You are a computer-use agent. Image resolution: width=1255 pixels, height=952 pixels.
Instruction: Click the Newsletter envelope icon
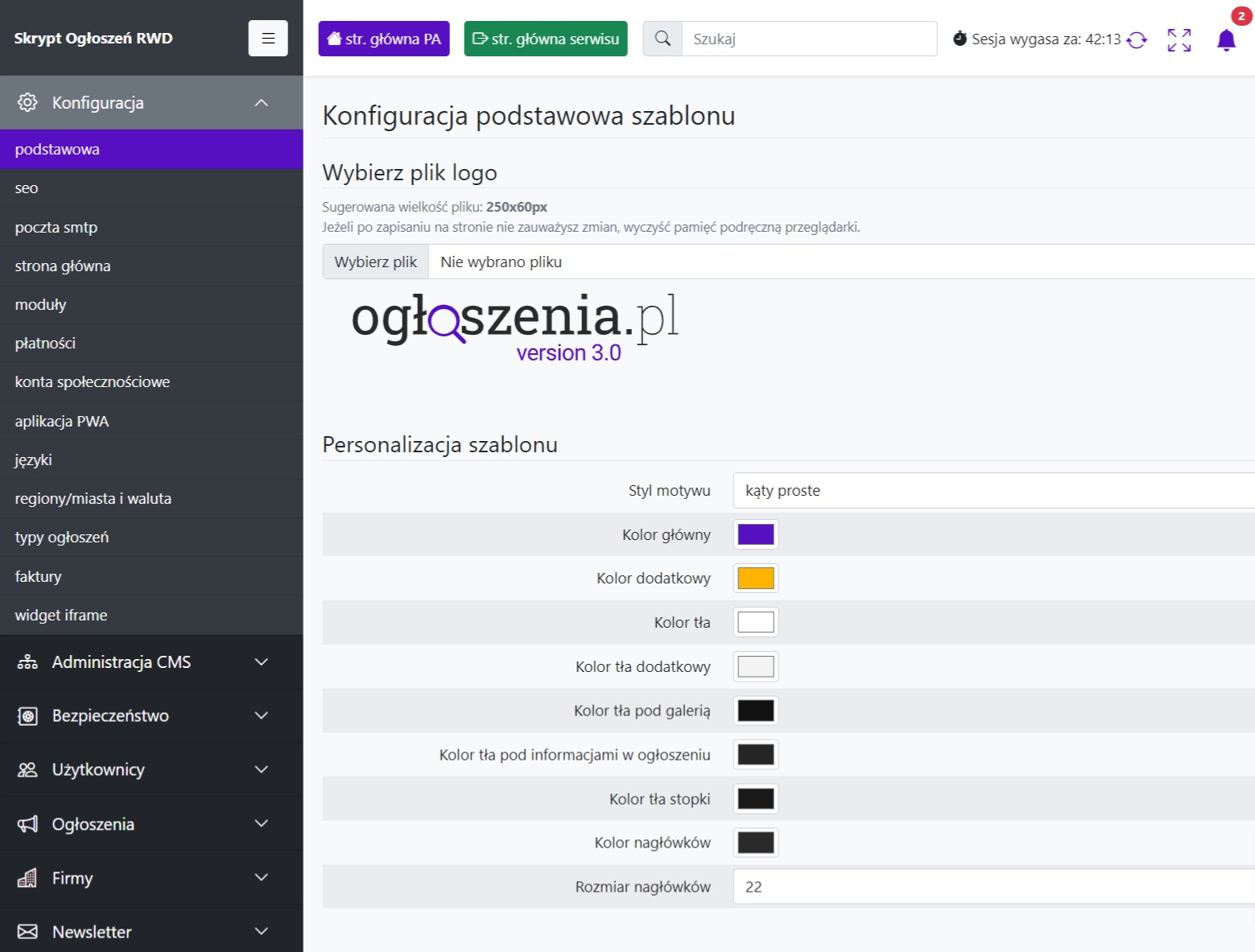pyautogui.click(x=27, y=931)
